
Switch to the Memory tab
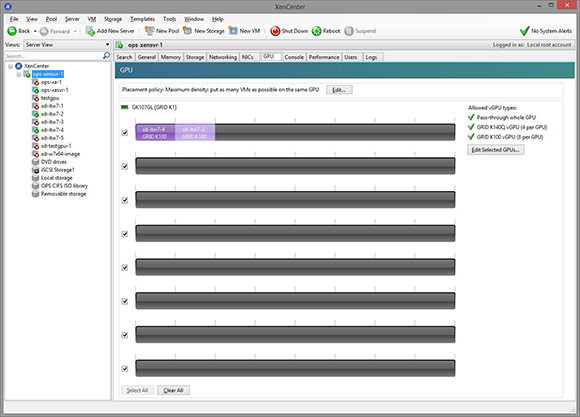tap(171, 57)
